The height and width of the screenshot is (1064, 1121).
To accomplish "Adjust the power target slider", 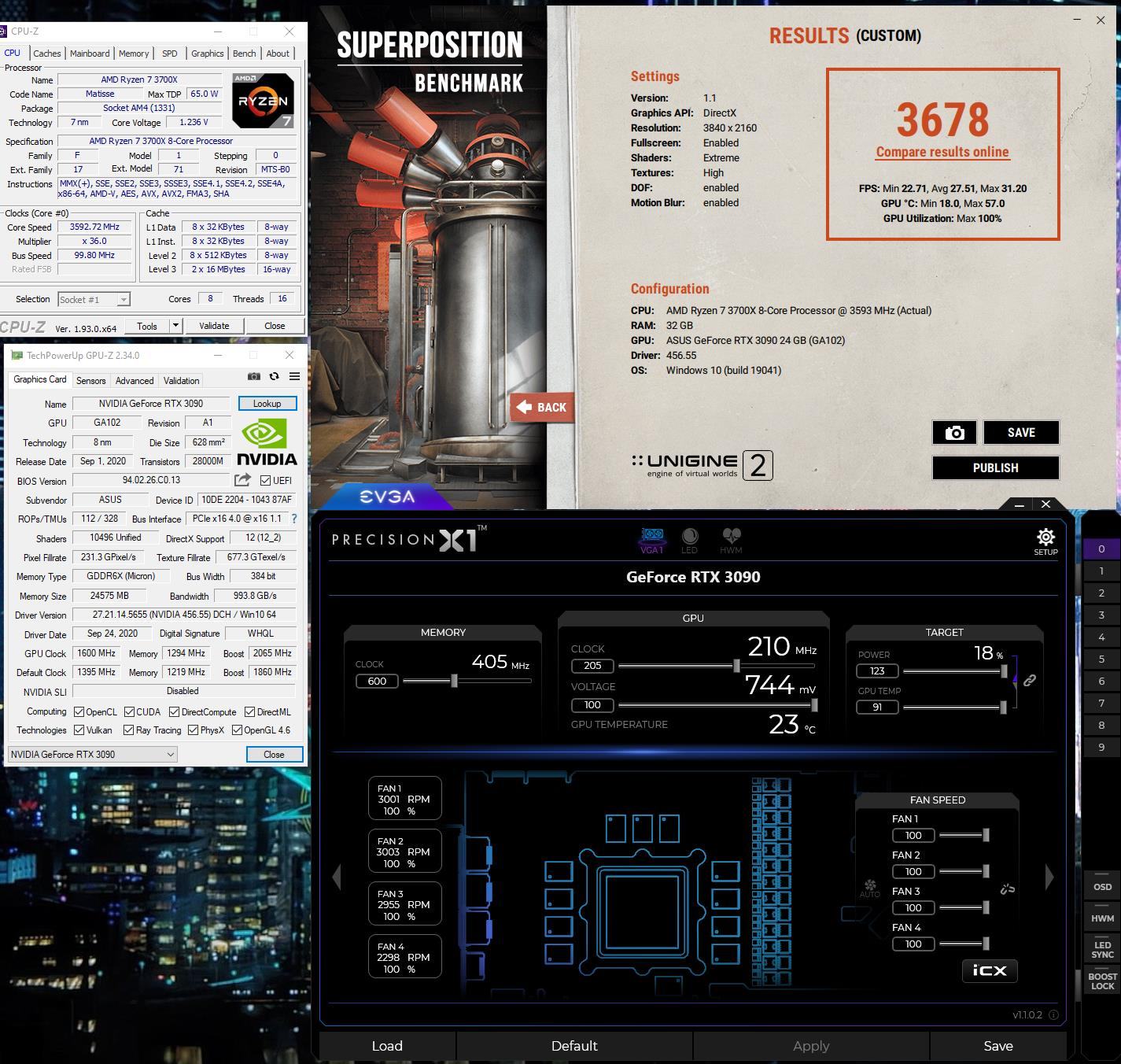I will coord(1004,671).
